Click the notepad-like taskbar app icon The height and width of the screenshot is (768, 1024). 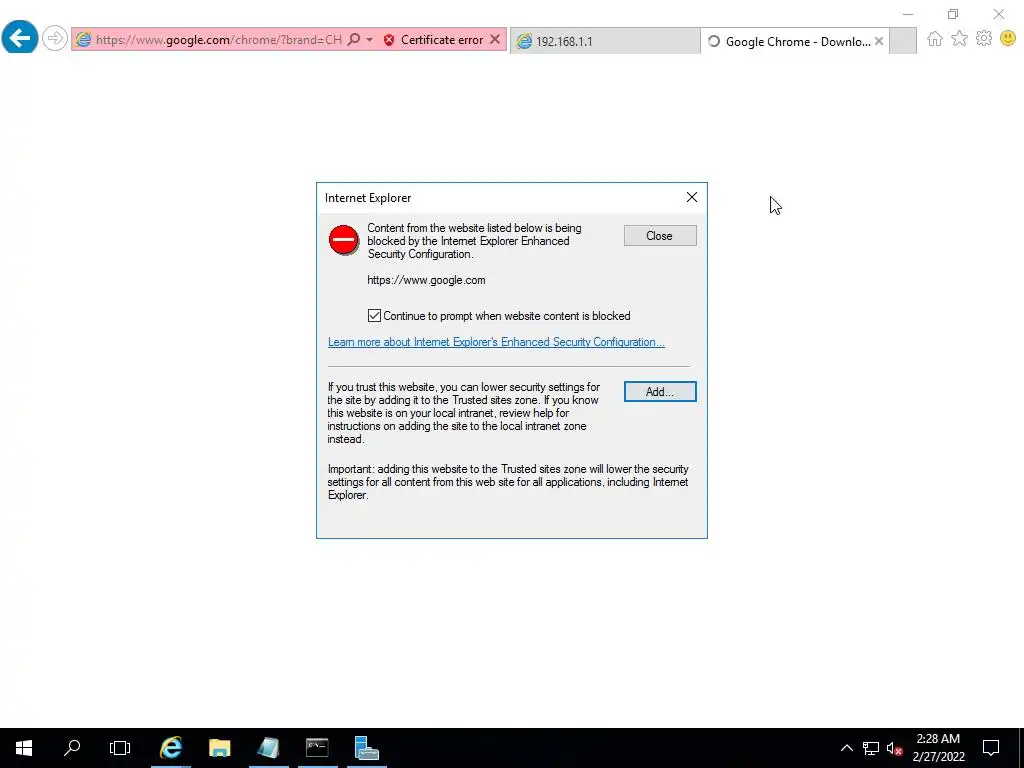point(268,748)
